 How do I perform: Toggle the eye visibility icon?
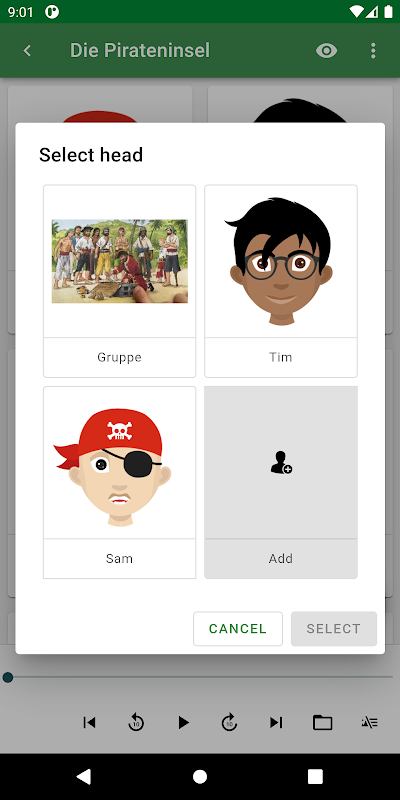[x=327, y=51]
